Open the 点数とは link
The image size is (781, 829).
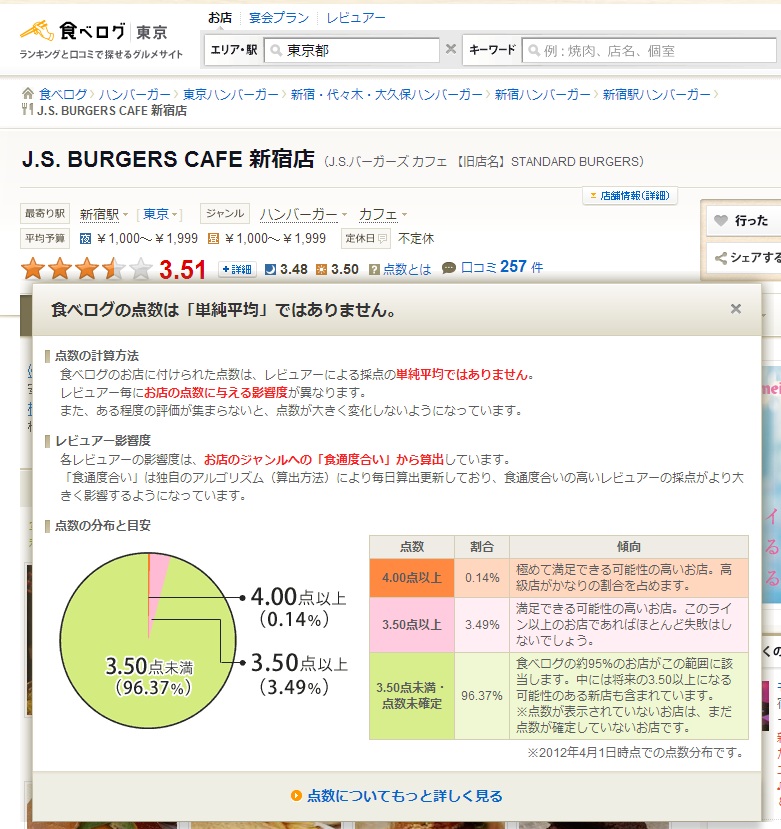[x=407, y=270]
